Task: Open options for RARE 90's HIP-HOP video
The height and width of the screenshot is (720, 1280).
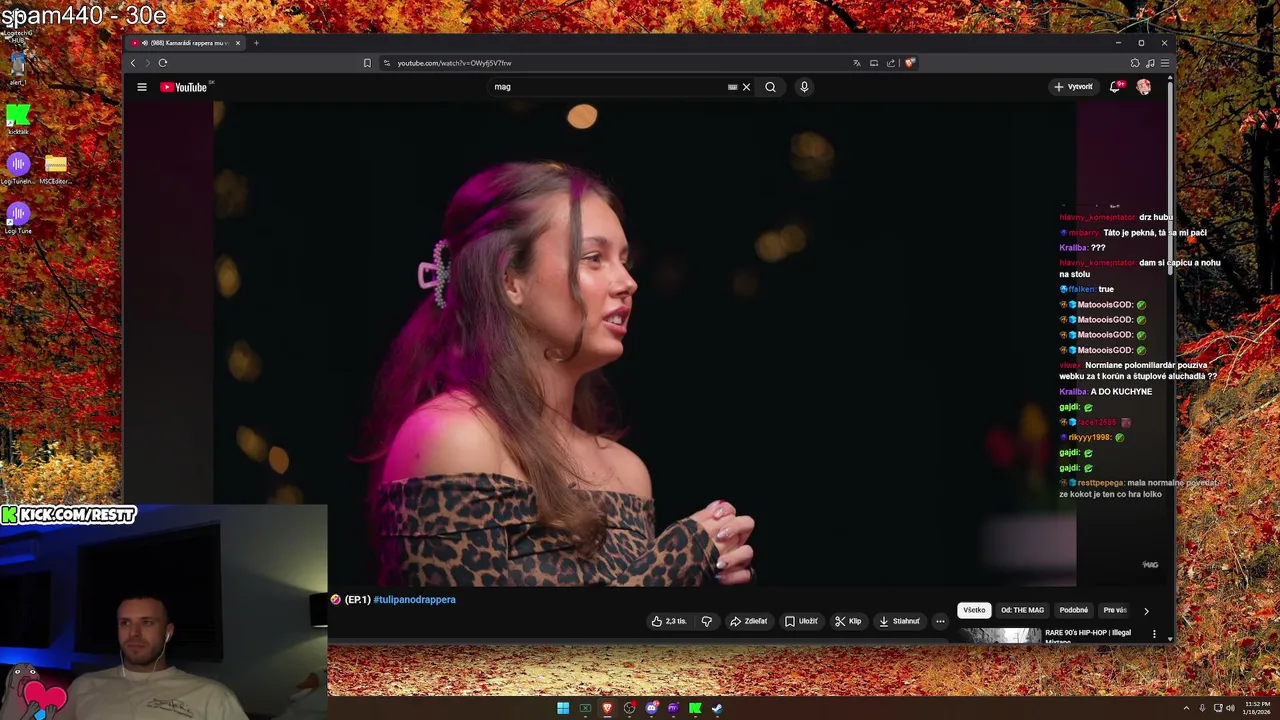Action: click(1154, 634)
